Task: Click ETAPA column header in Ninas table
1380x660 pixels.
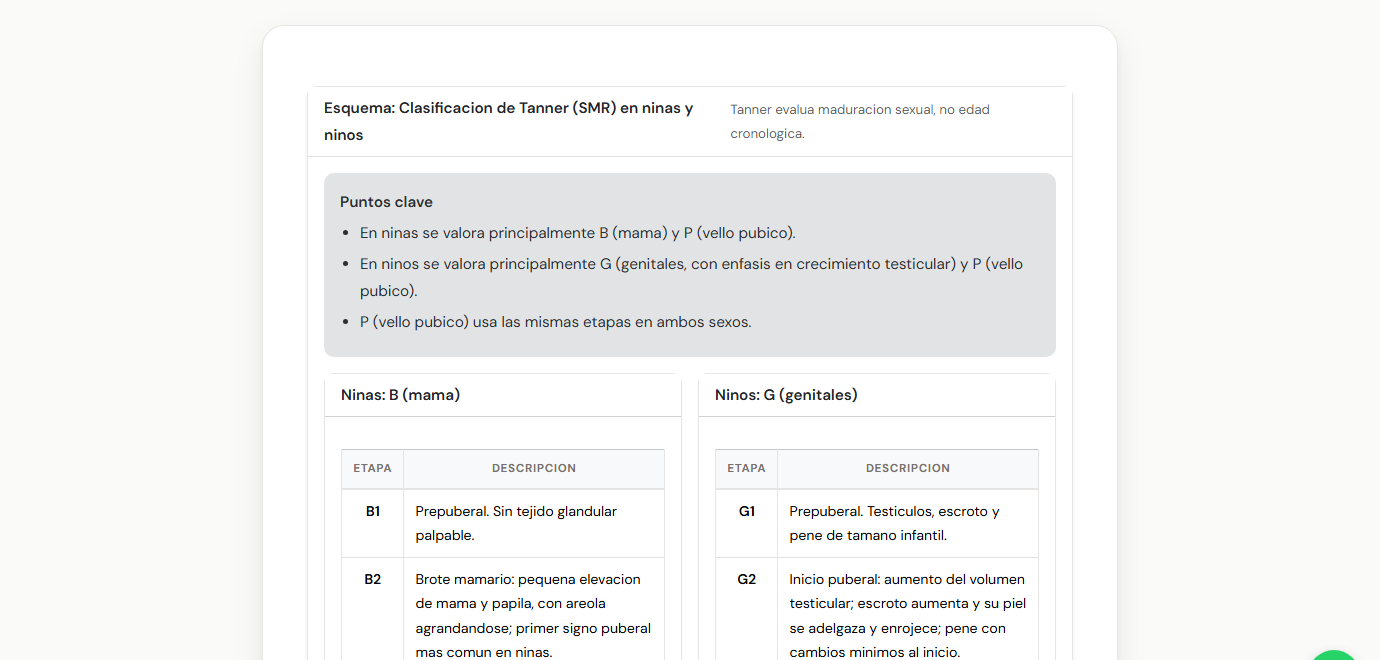Action: [x=372, y=468]
